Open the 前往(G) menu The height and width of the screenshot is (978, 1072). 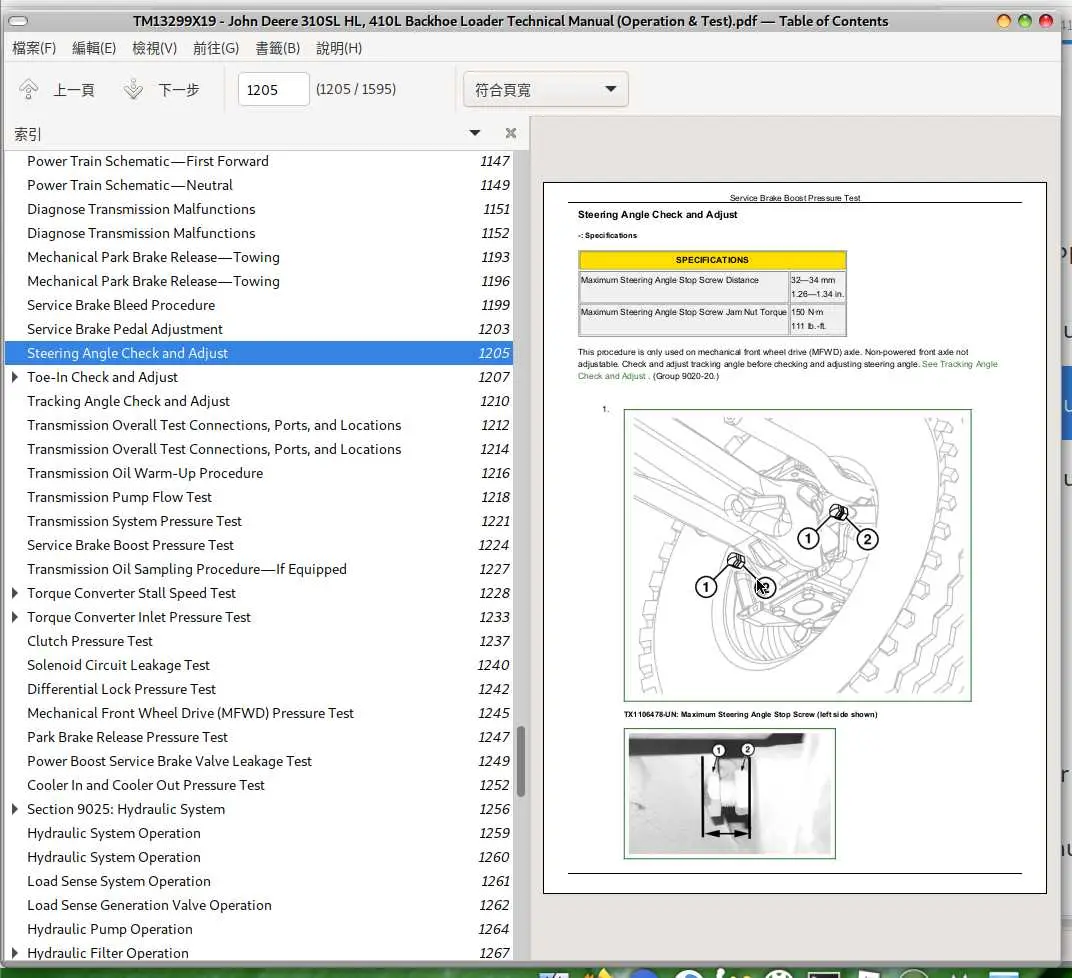(x=215, y=48)
